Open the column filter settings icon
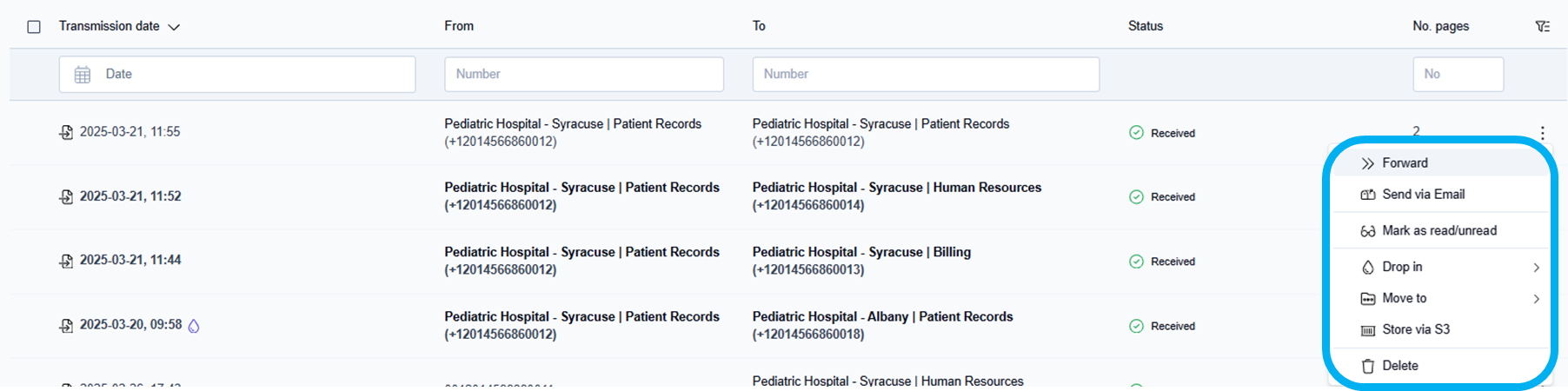This screenshot has height=391, width=1568. click(x=1542, y=27)
